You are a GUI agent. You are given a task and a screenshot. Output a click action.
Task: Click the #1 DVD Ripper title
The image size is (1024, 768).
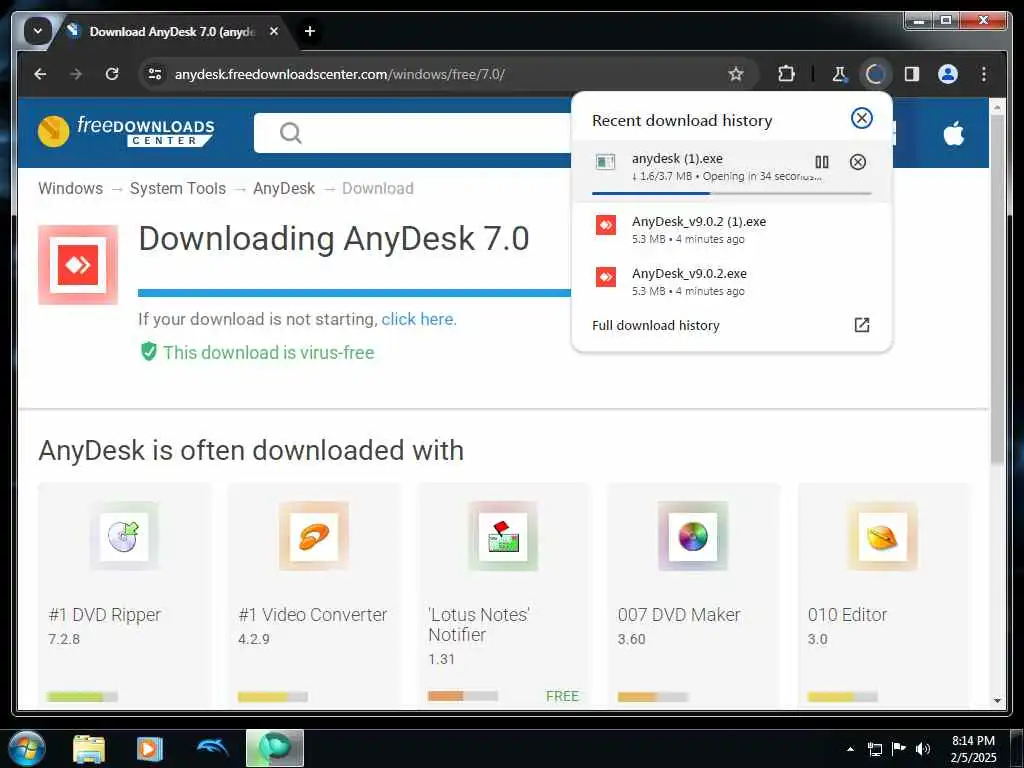click(x=104, y=615)
